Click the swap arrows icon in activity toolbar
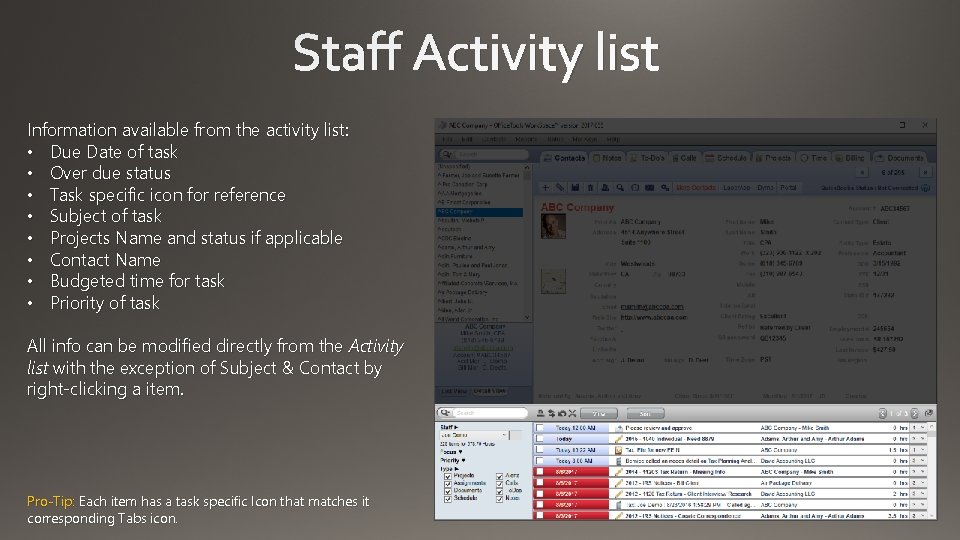 (x=552, y=413)
